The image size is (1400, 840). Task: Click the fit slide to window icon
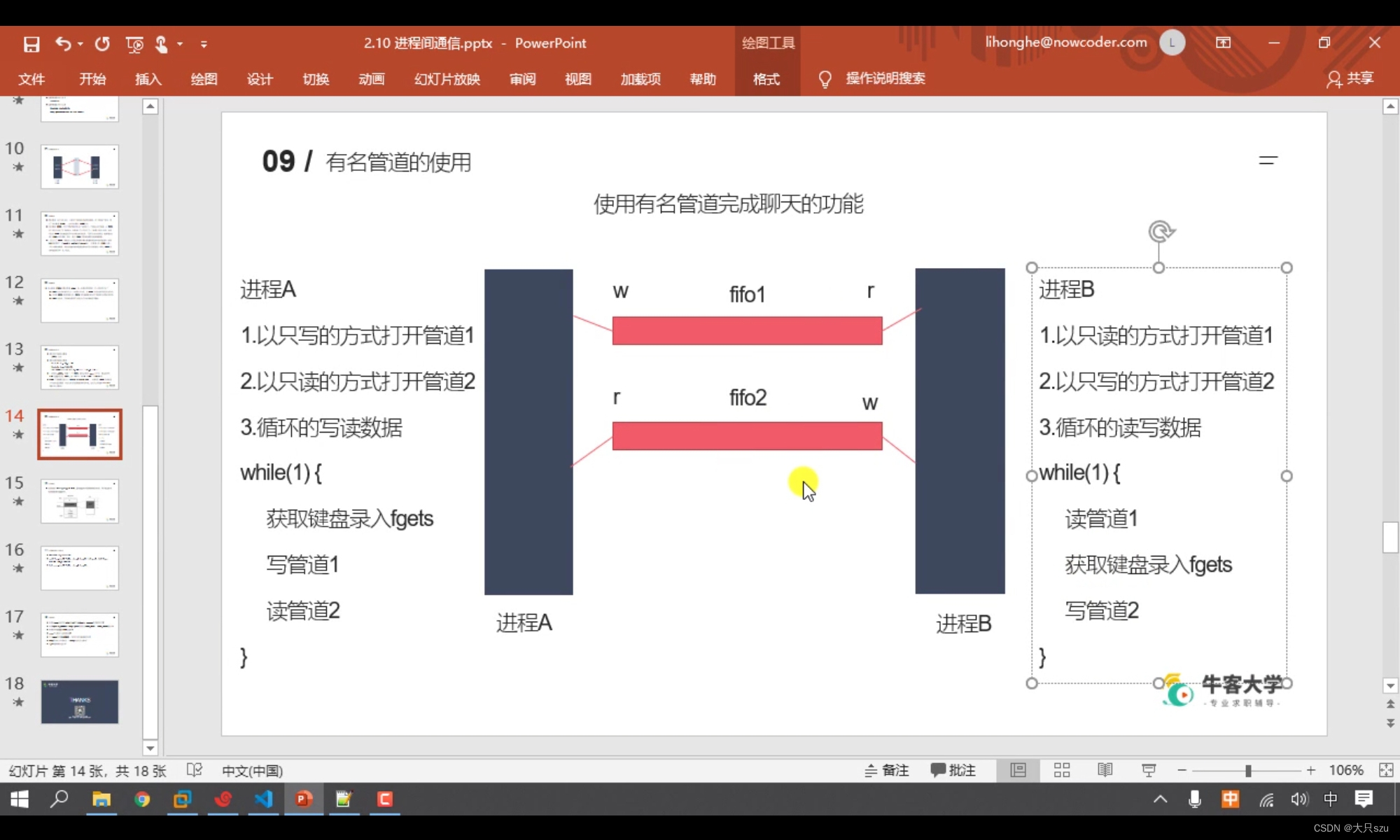[x=1385, y=770]
